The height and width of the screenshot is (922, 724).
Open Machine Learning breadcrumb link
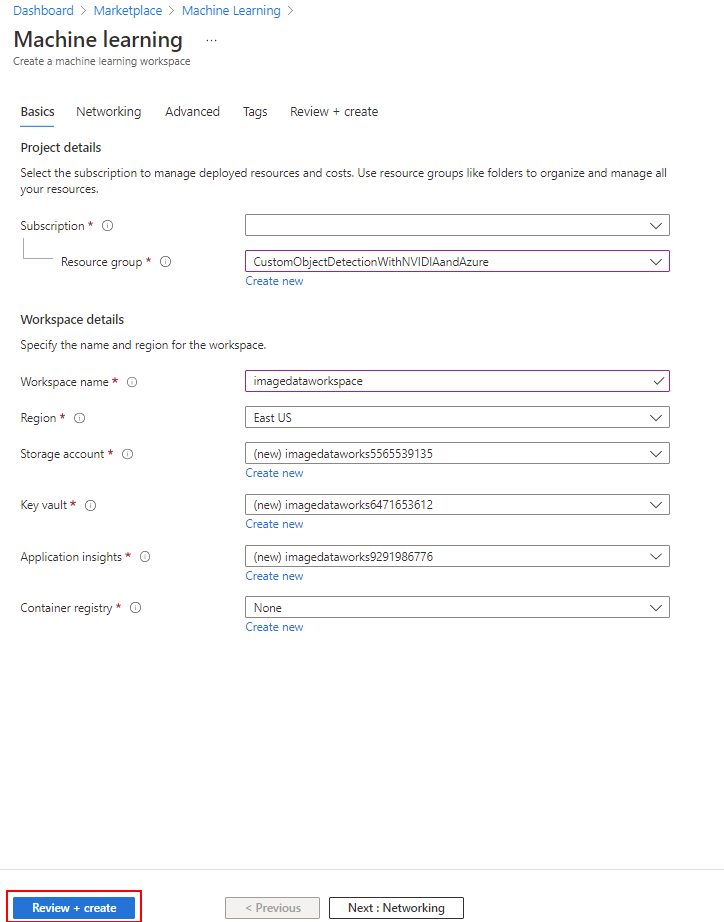click(231, 11)
